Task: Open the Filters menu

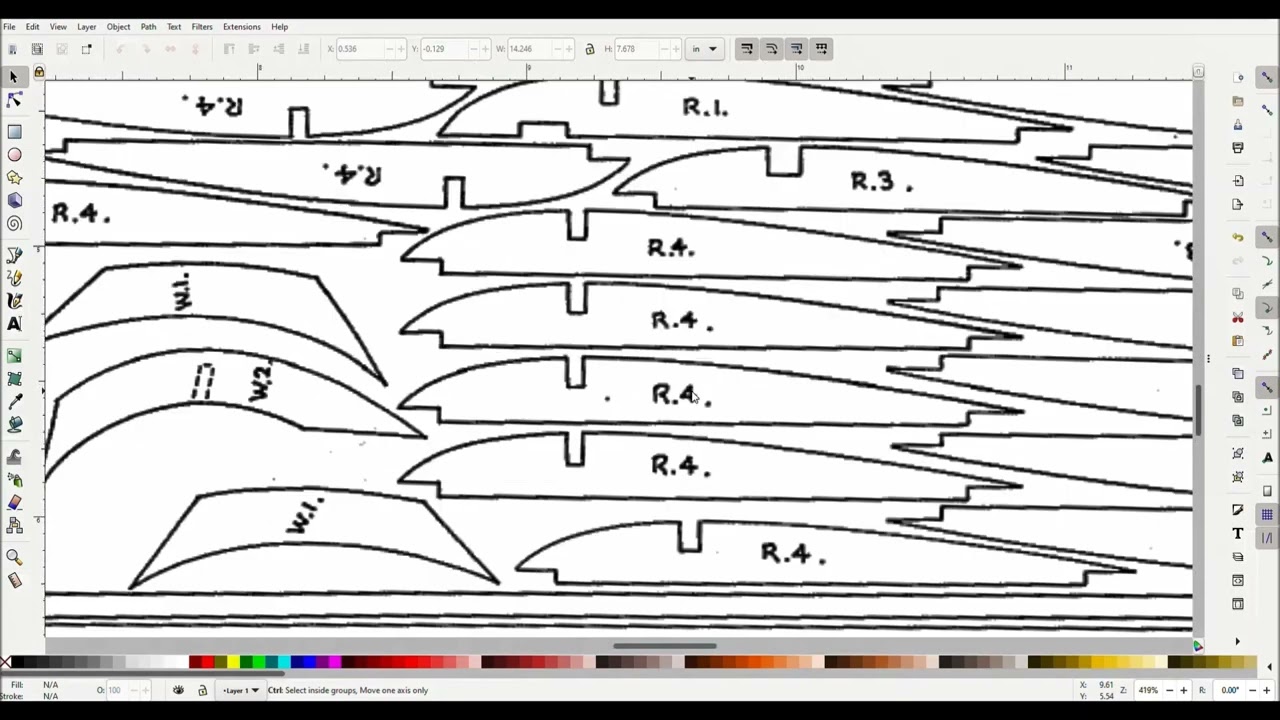Action: pos(202,27)
